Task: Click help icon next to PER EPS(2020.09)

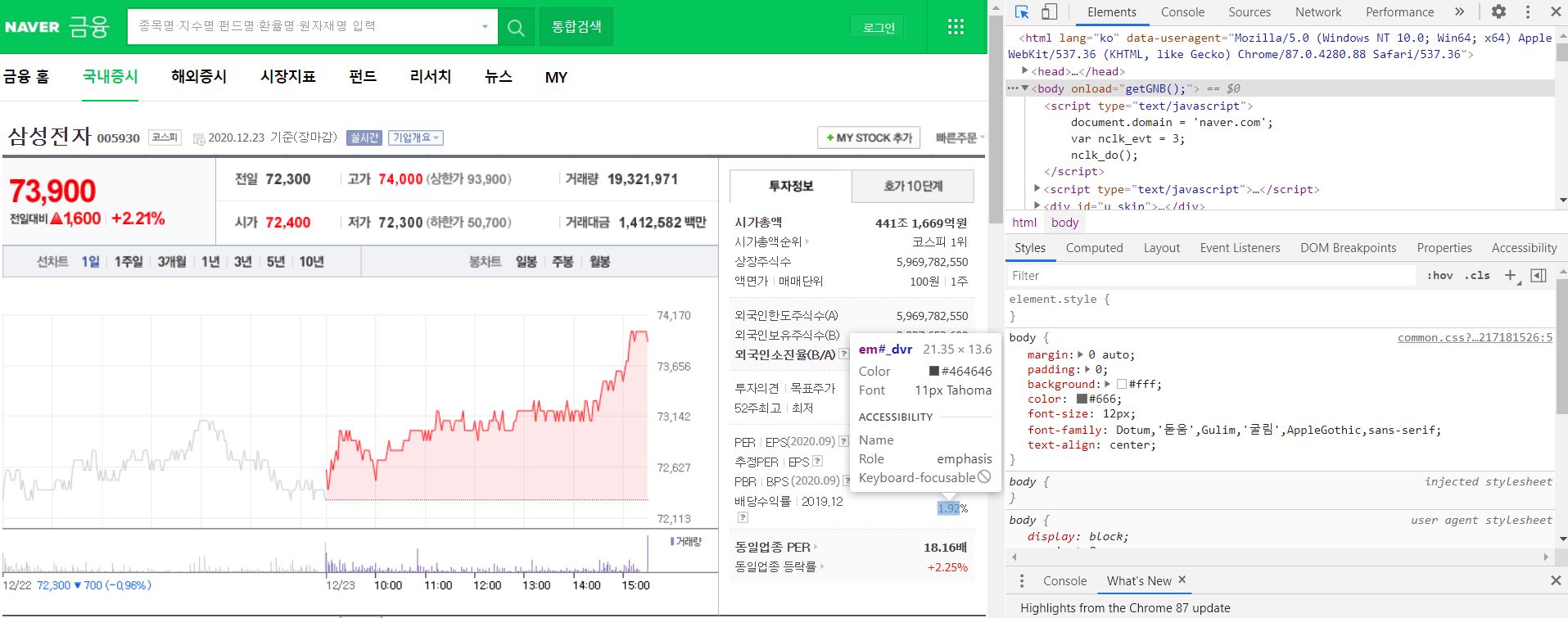Action: pyautogui.click(x=843, y=441)
